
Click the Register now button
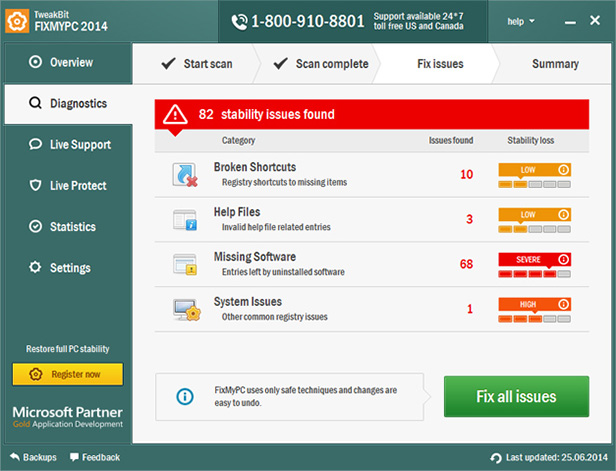click(68, 374)
